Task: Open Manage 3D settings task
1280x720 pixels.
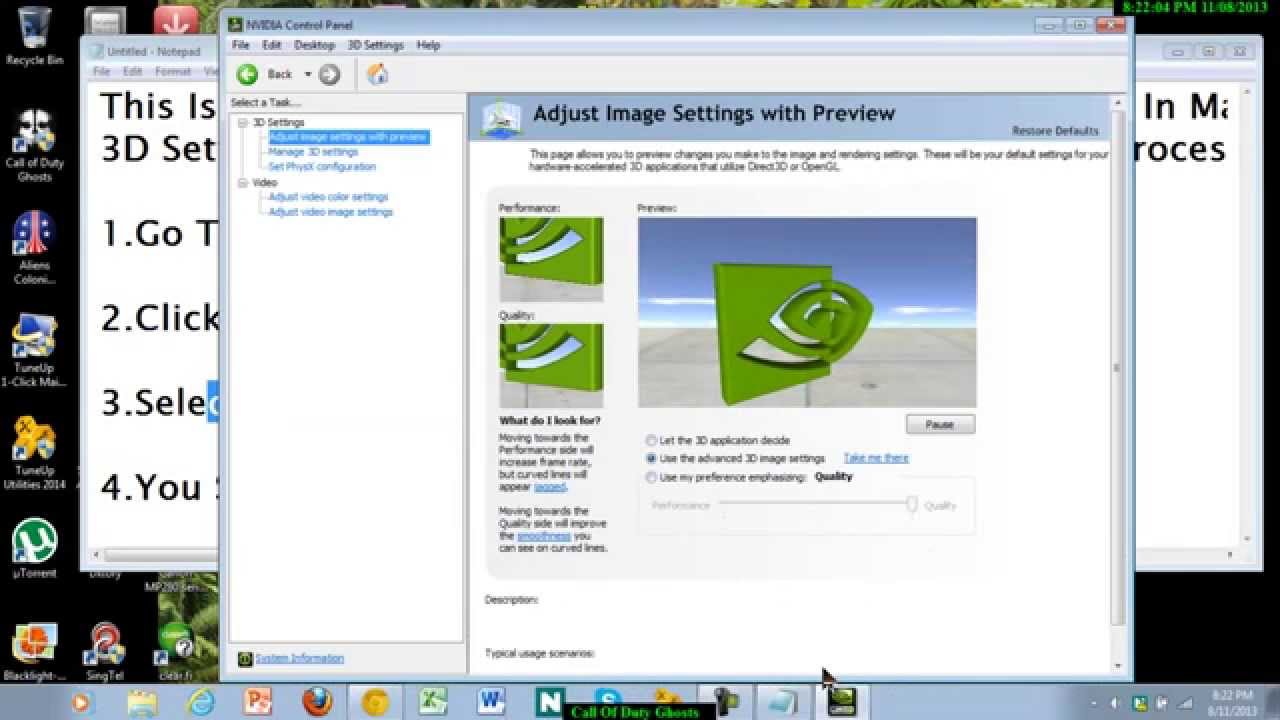Action: [x=312, y=152]
